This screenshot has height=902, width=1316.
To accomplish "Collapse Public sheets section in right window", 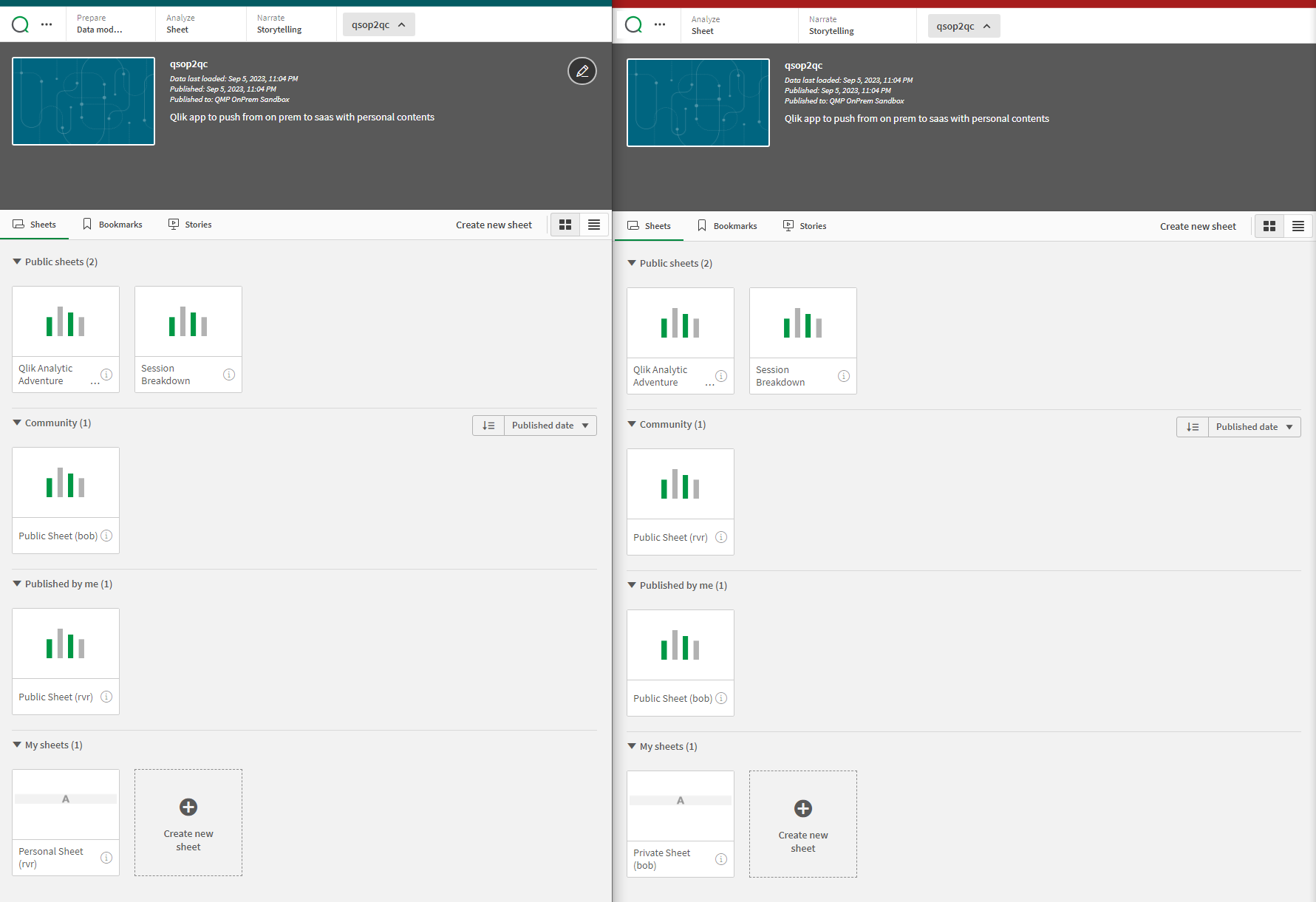I will [632, 263].
